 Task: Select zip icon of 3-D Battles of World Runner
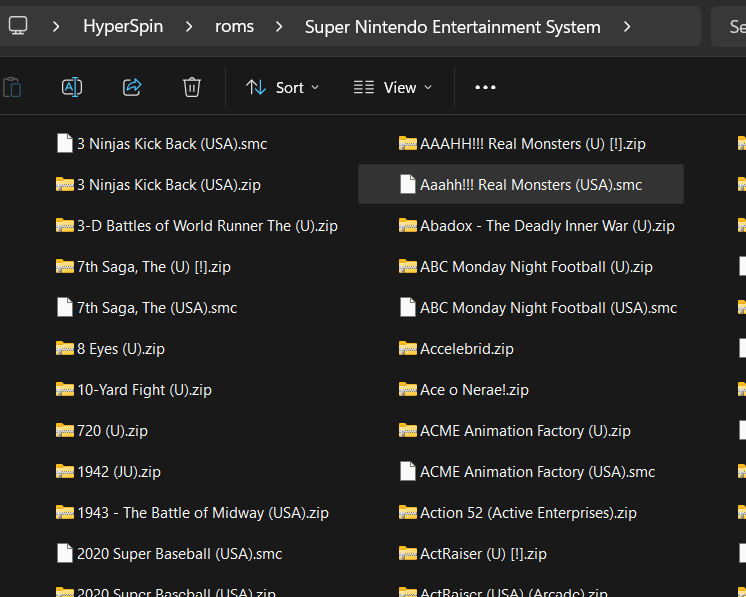point(65,225)
